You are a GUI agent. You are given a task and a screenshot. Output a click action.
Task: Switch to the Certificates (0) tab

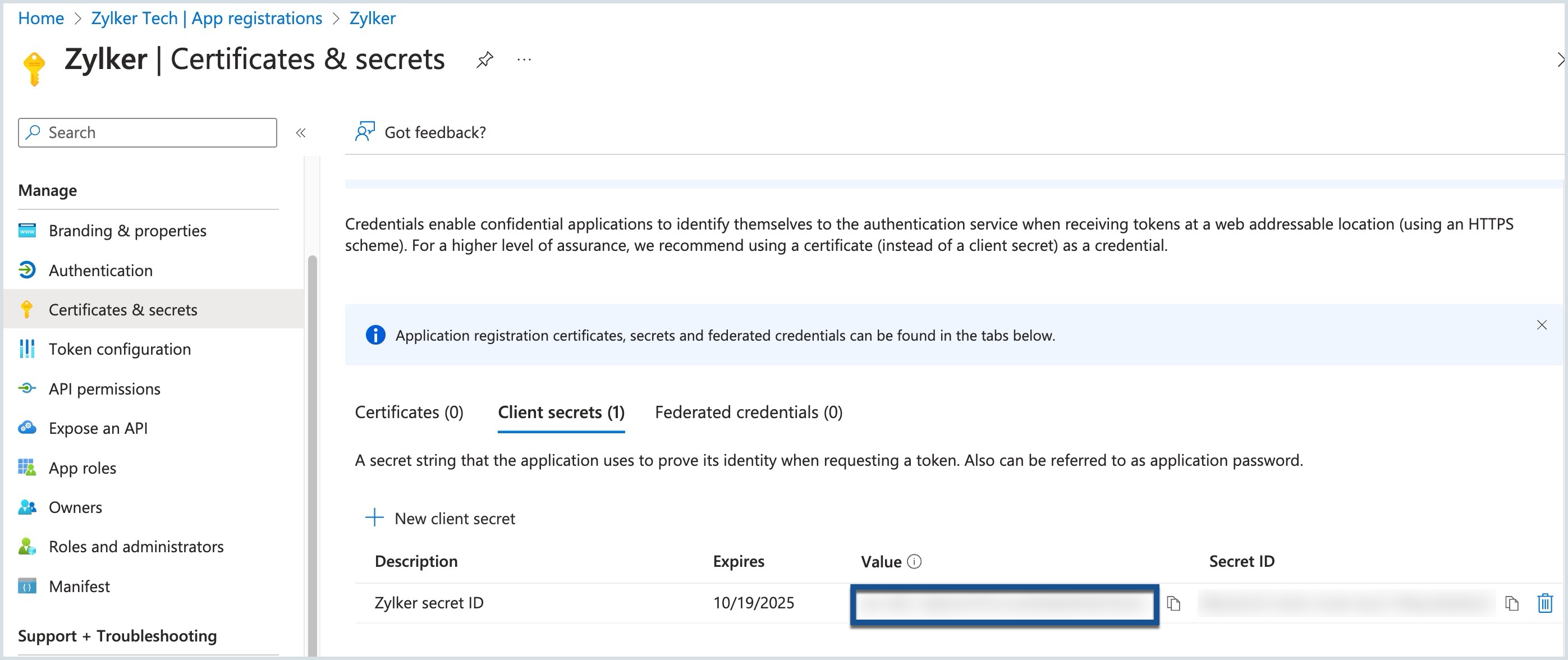pos(409,412)
